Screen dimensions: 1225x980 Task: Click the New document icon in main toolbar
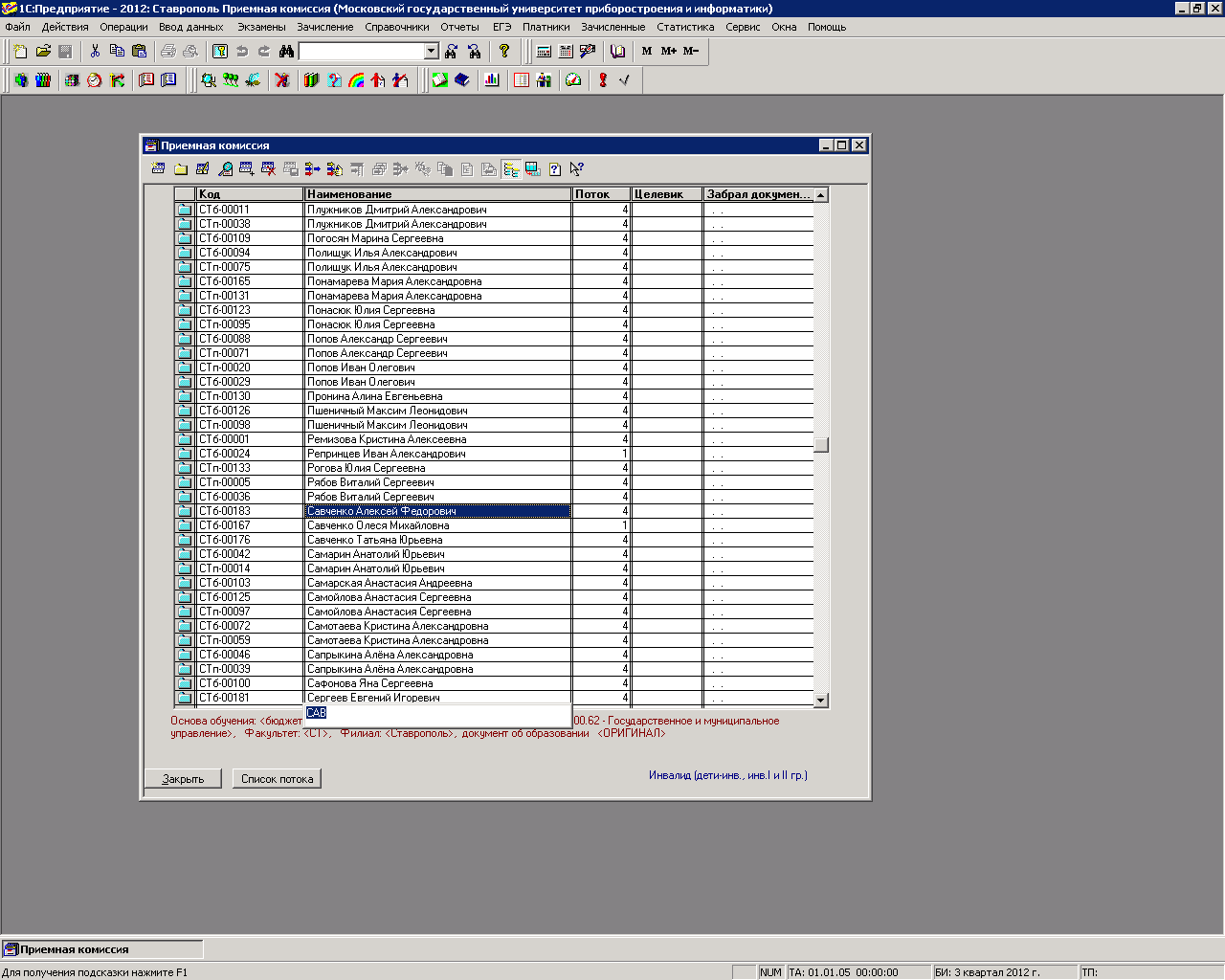pos(20,51)
